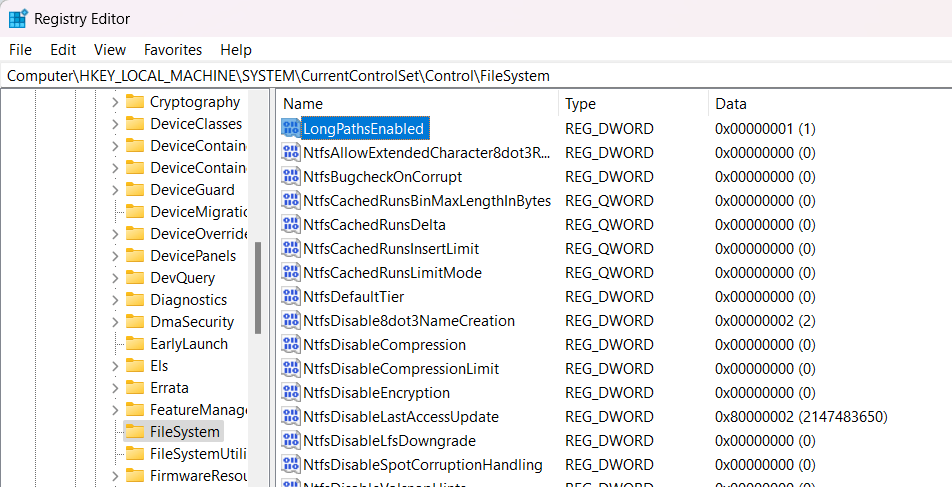
Task: Select the NtfsDisableLfsDowngrade value name
Action: pos(389,441)
